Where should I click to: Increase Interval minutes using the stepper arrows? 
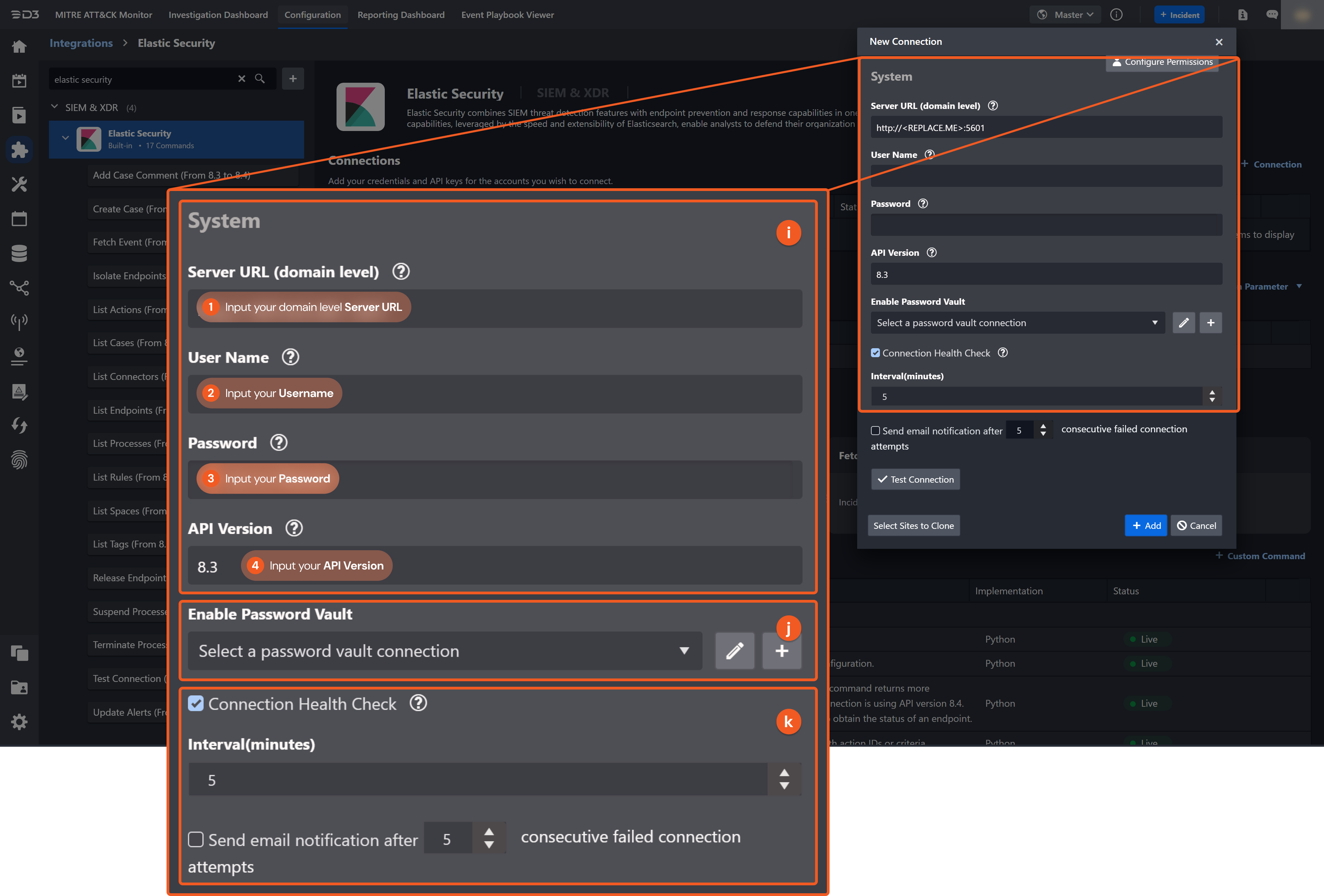784,773
